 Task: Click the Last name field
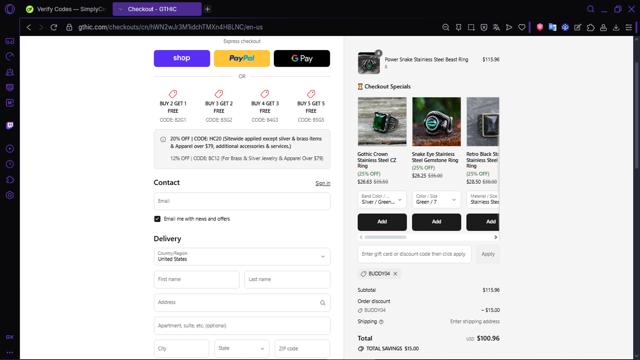click(x=287, y=280)
